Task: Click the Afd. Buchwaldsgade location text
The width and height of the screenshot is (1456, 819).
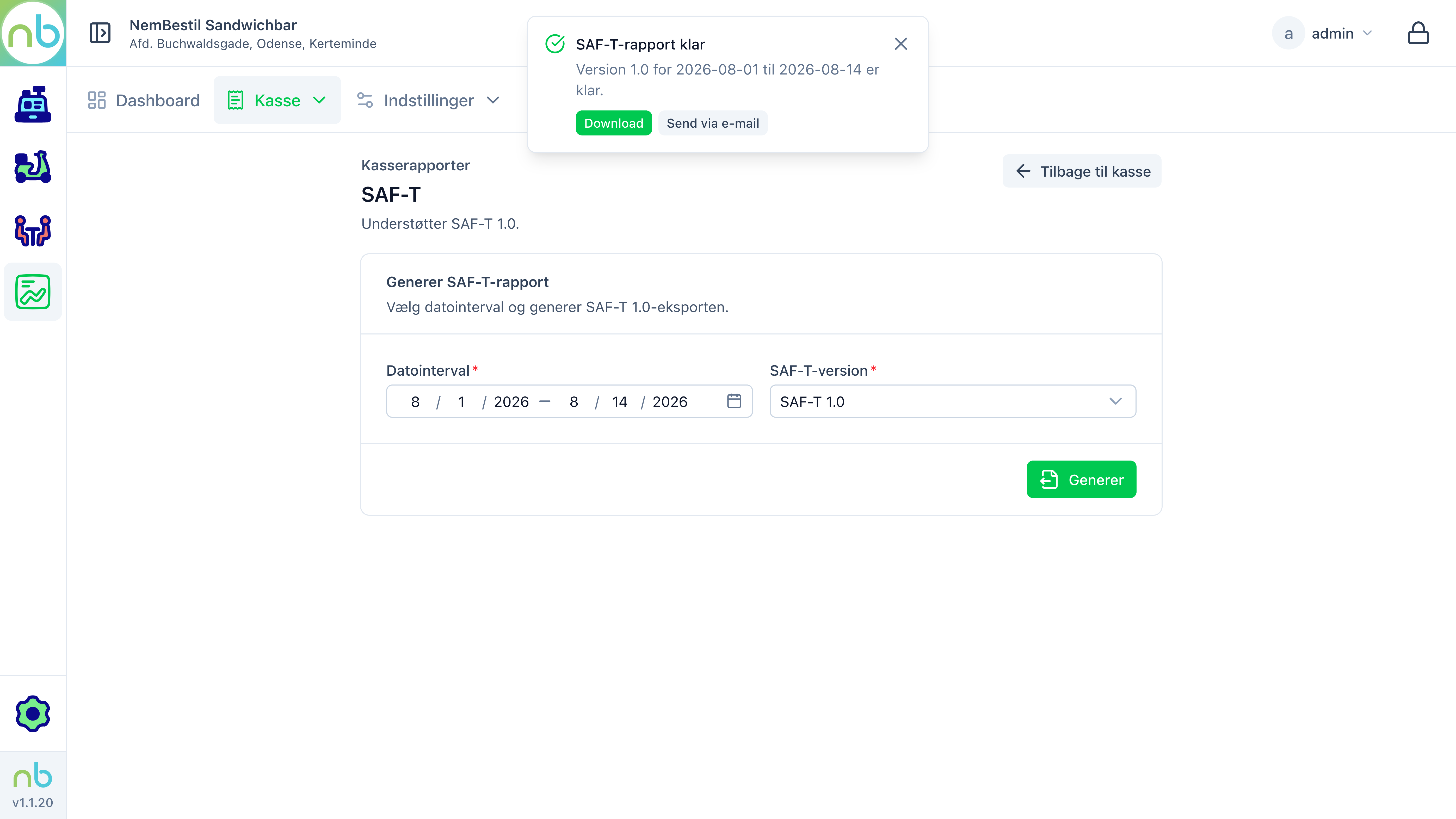Action: point(253,44)
